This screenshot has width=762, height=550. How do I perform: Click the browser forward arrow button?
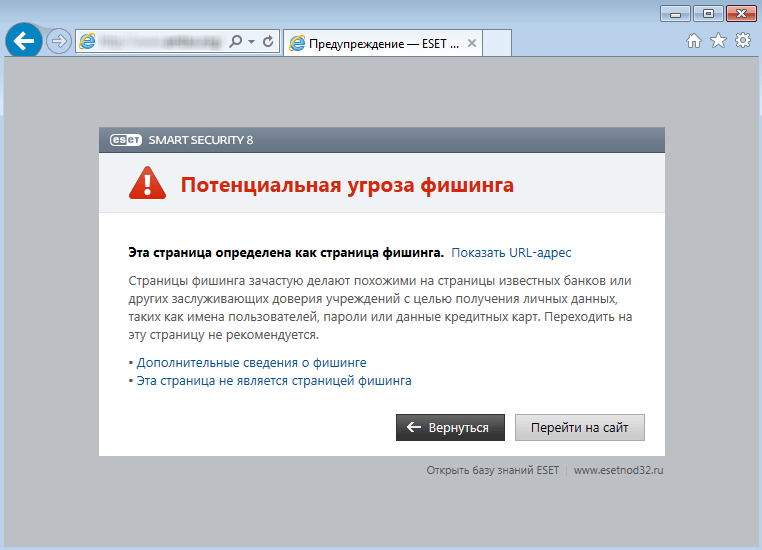coord(59,41)
